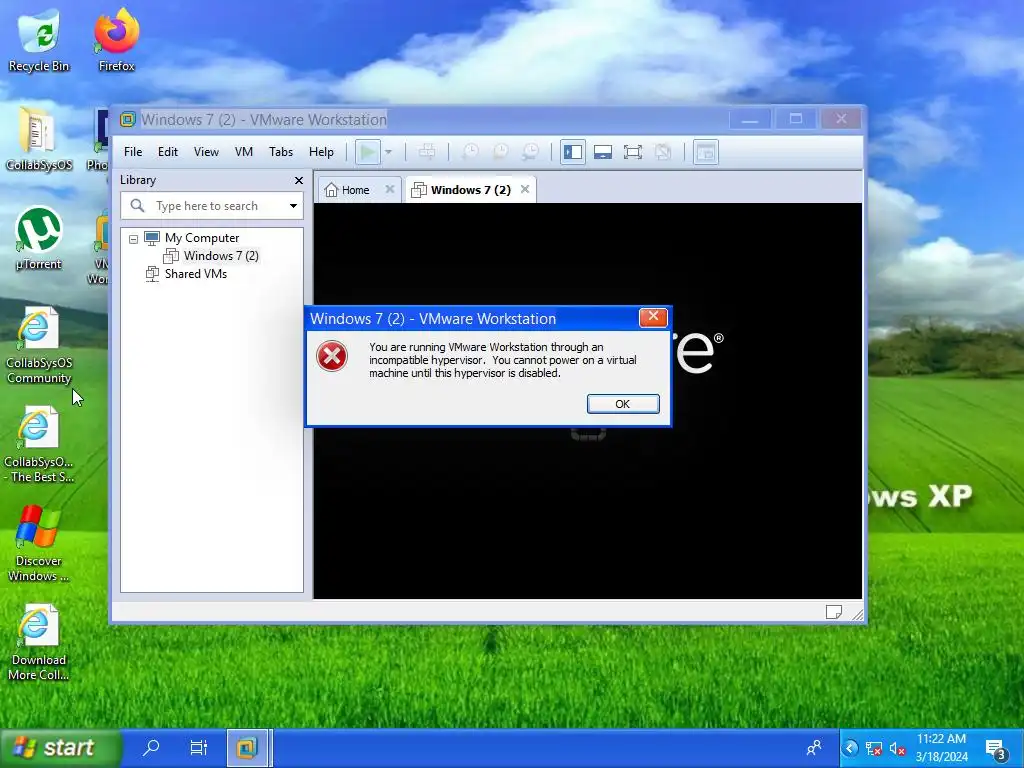Open CollabSysO... - The Best S... shortcut
1024x768 pixels.
(x=39, y=445)
